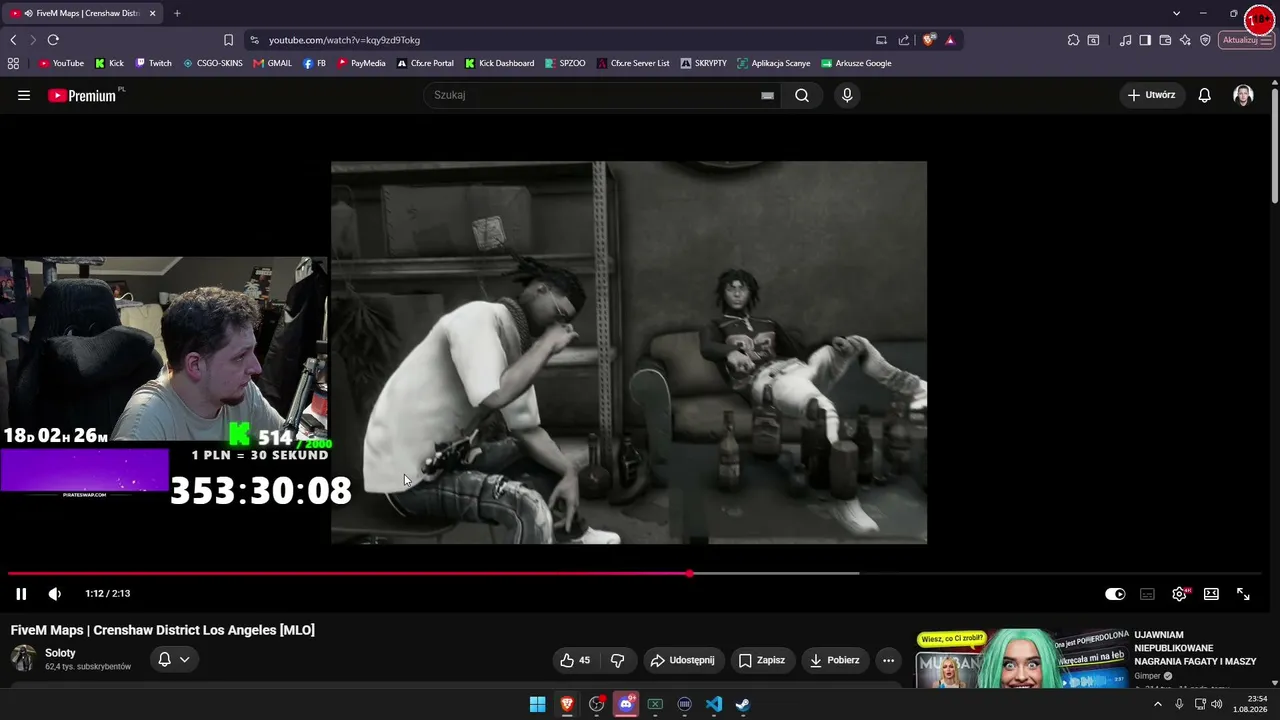This screenshot has height=720, width=1280.
Task: Switch to theater mode
Action: click(1211, 594)
